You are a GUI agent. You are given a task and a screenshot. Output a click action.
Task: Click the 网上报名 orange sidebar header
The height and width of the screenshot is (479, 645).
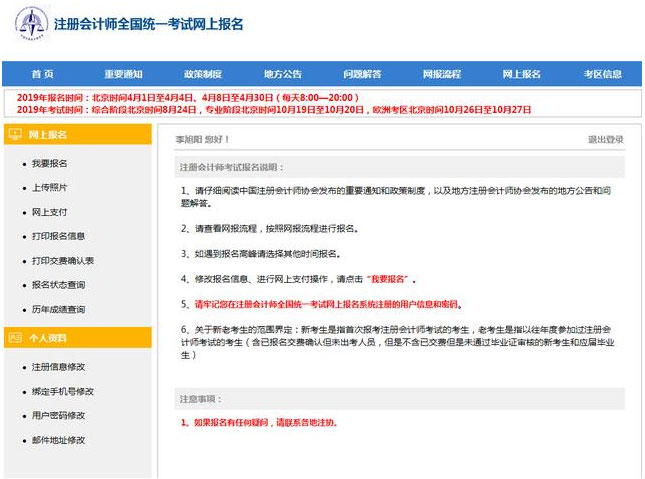click(78, 134)
